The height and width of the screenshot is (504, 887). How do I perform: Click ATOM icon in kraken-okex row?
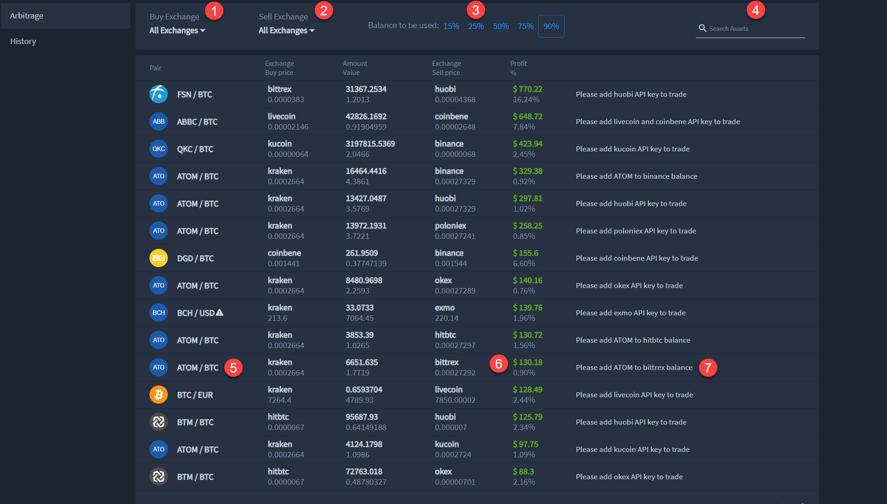click(158, 285)
